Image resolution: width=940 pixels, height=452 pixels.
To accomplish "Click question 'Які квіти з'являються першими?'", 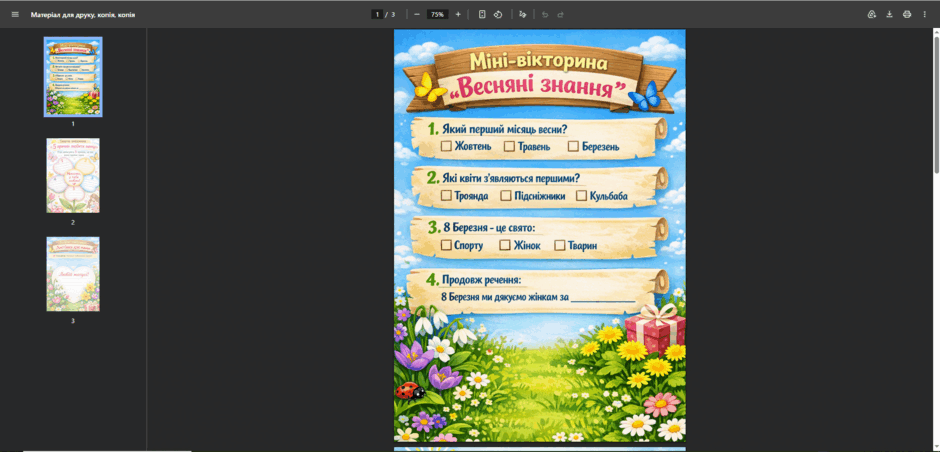I will [511, 178].
